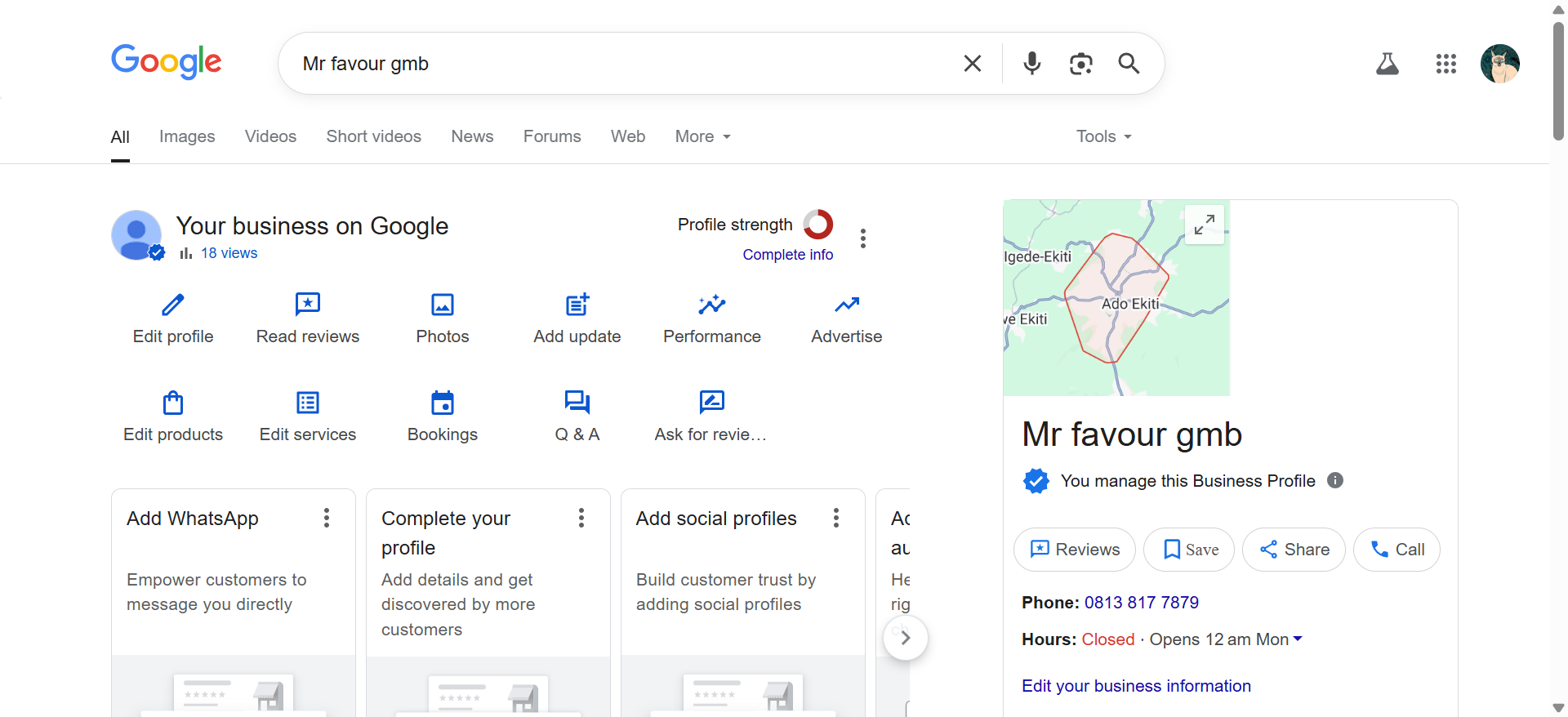Viewport: 1568px width, 717px height.
Task: Open the Photos icon
Action: click(442, 305)
